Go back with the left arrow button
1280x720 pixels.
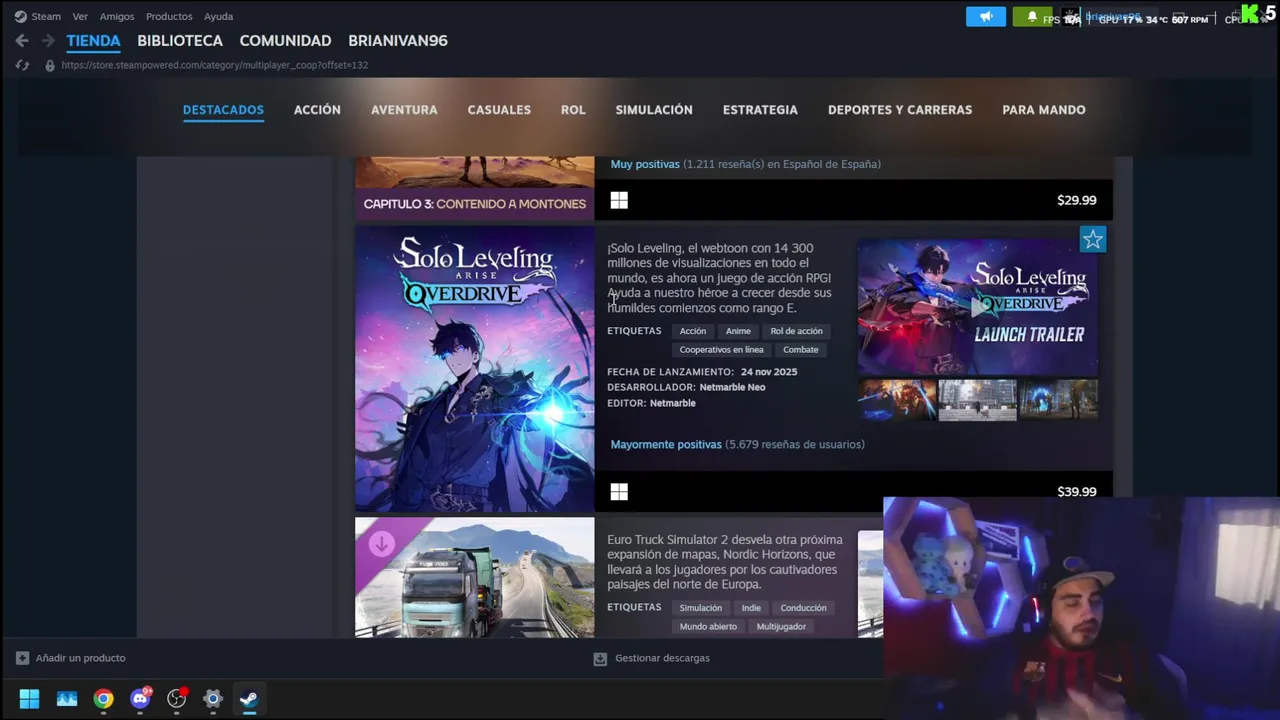pos(22,41)
